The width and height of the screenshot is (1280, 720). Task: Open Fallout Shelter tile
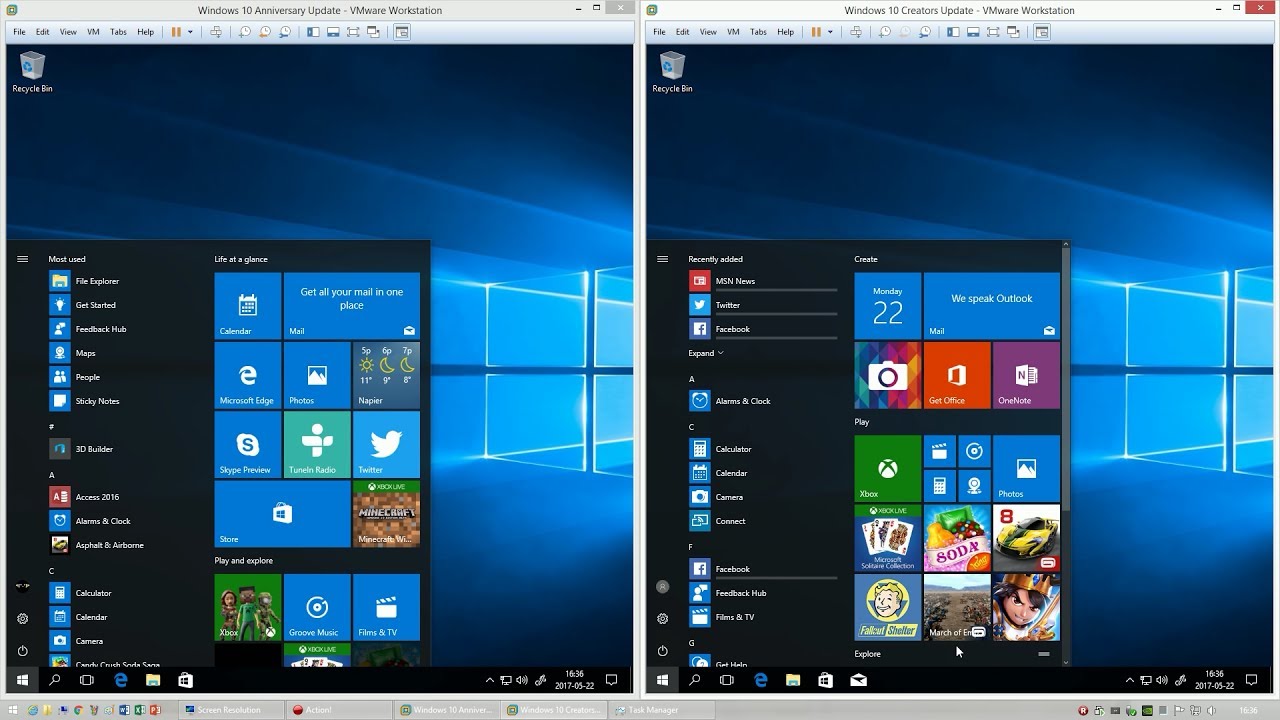click(x=887, y=607)
